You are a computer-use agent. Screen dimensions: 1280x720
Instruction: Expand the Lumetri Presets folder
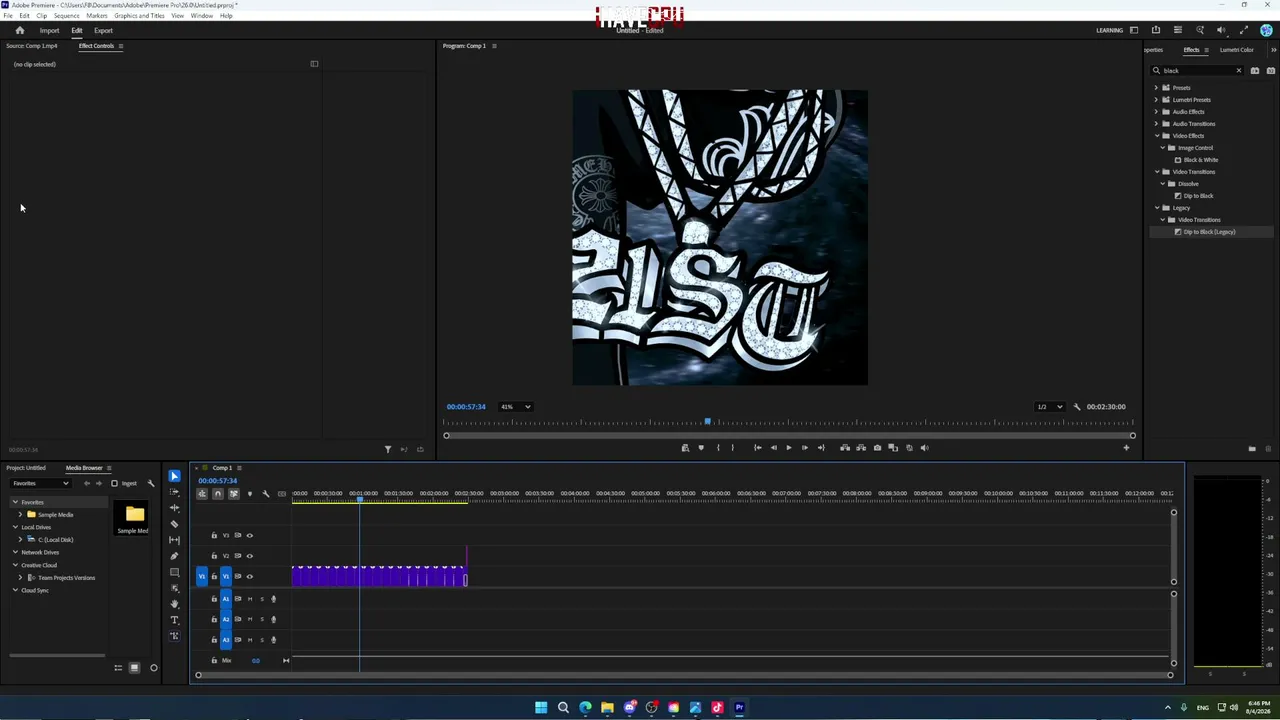[1157, 100]
